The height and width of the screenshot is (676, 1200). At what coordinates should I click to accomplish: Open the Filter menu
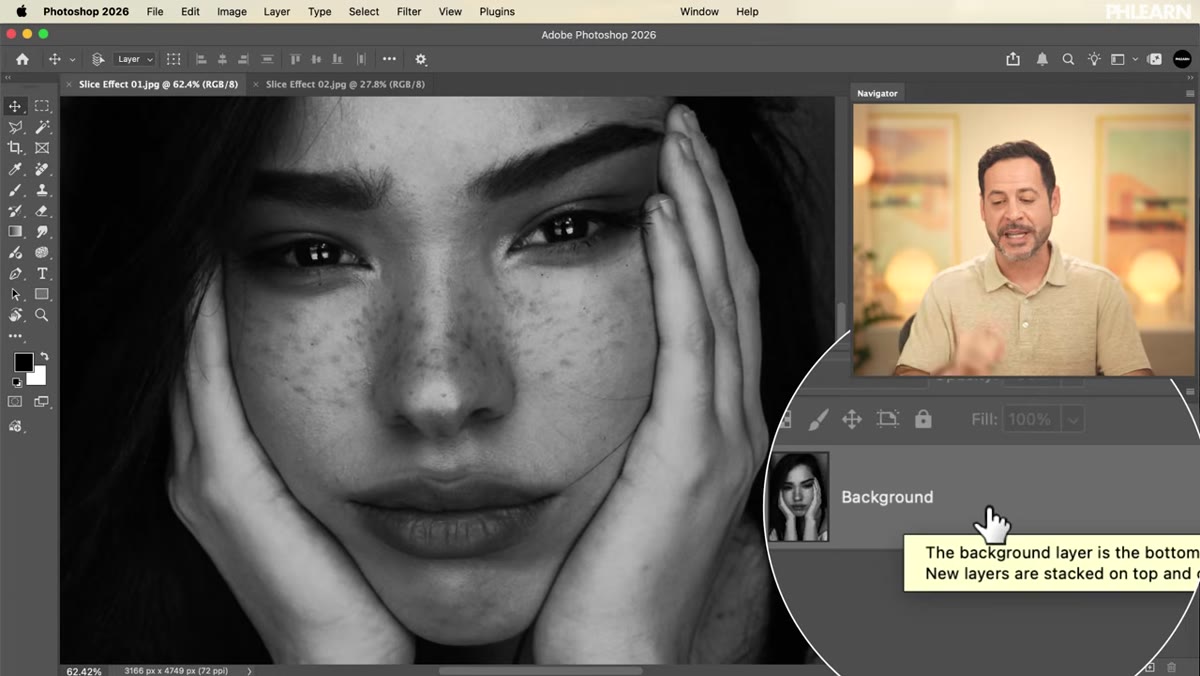coord(409,11)
